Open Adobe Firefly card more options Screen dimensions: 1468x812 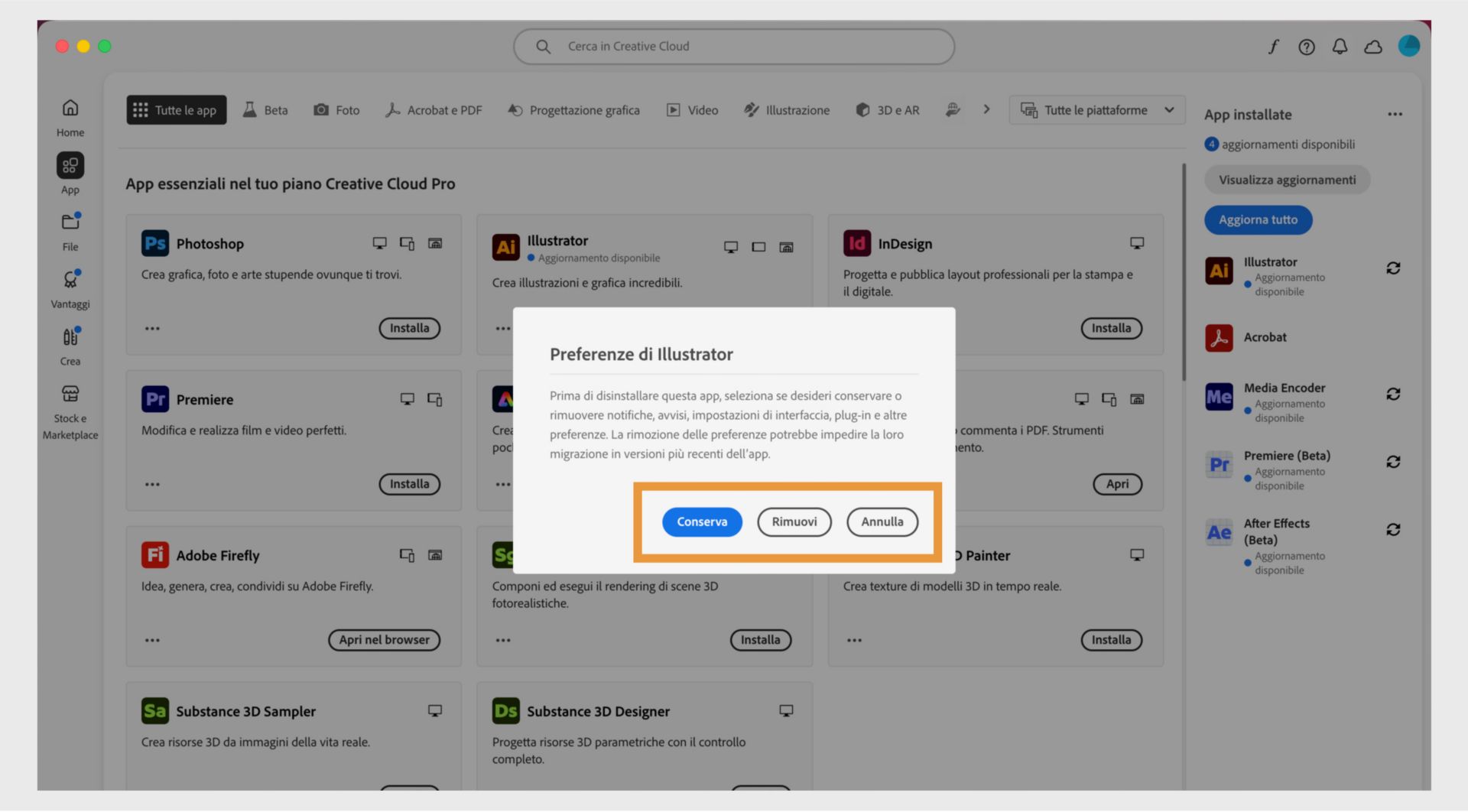point(152,641)
